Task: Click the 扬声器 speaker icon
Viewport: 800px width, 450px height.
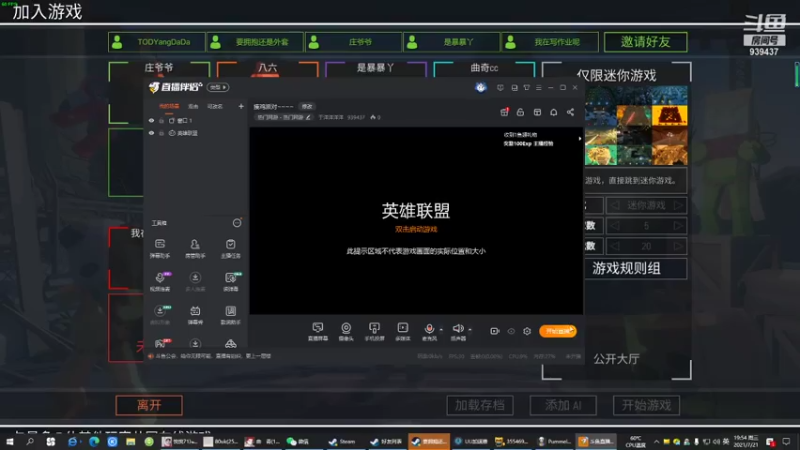Action: point(458,331)
